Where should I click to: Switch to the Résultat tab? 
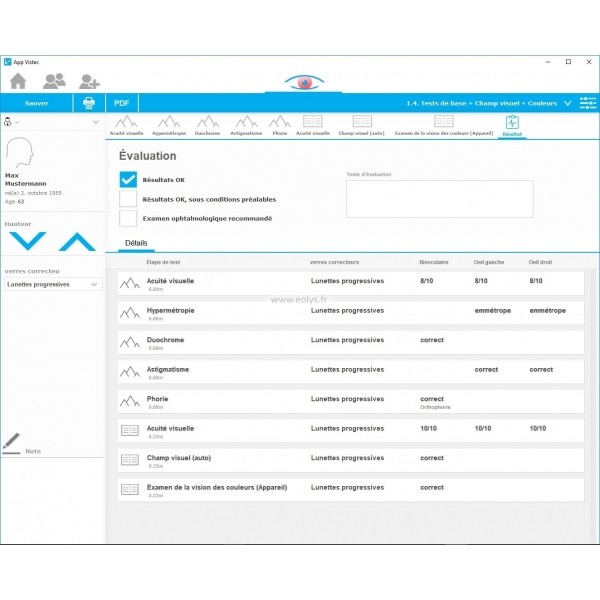point(511,125)
